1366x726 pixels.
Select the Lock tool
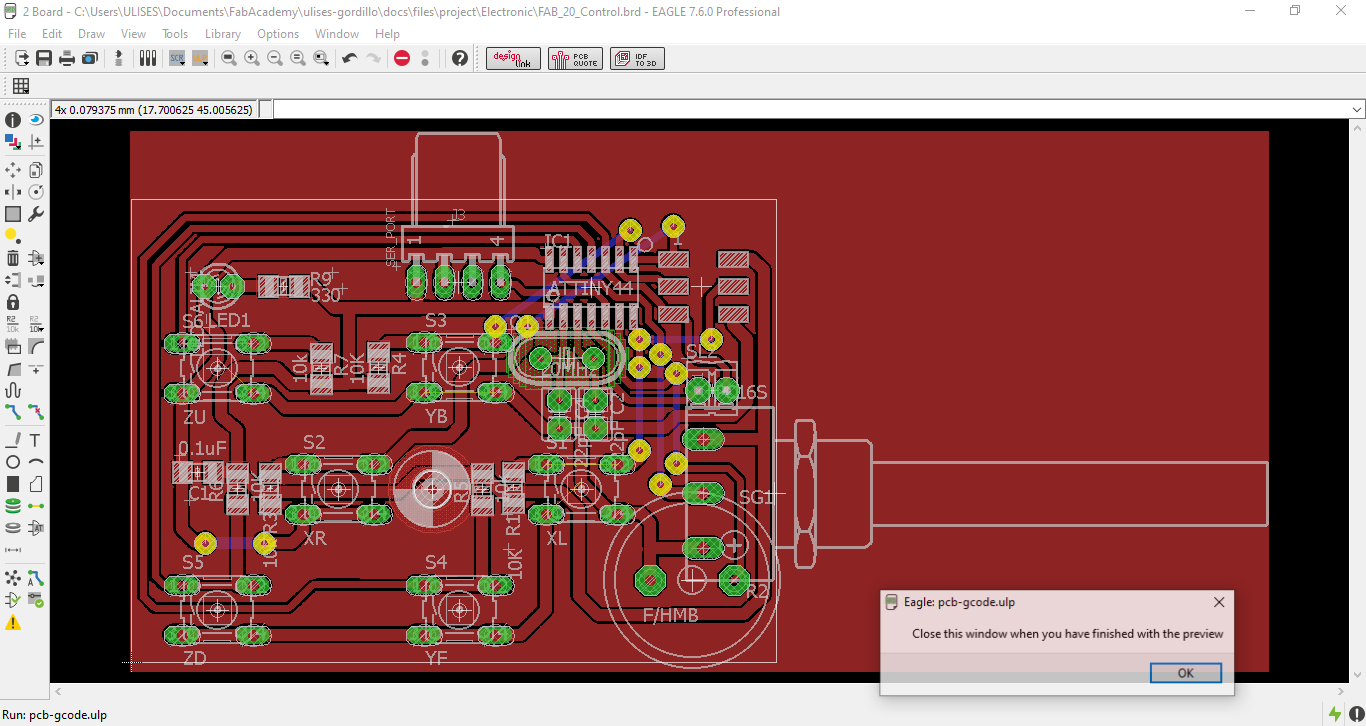[13, 302]
